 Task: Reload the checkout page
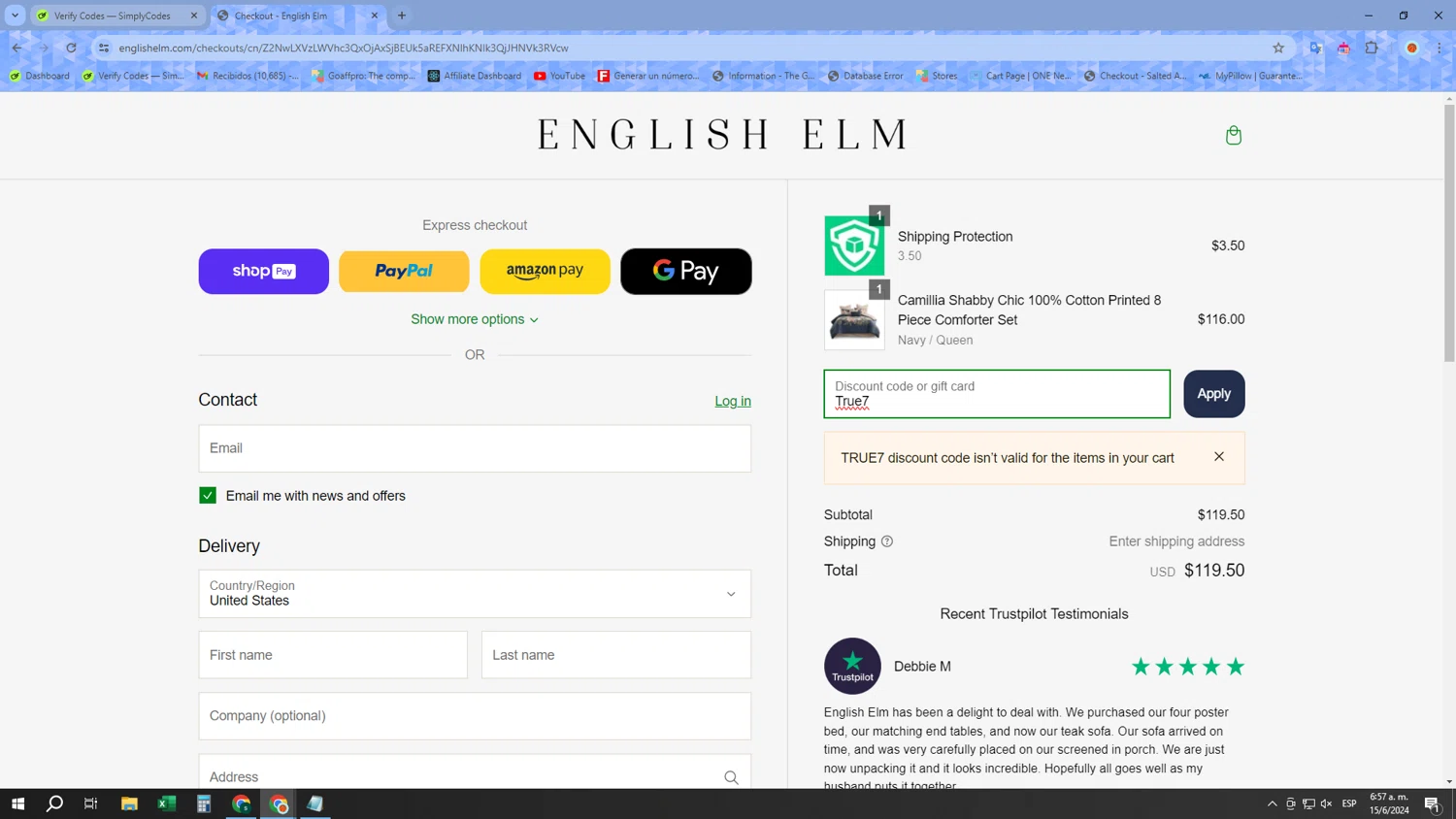click(71, 48)
